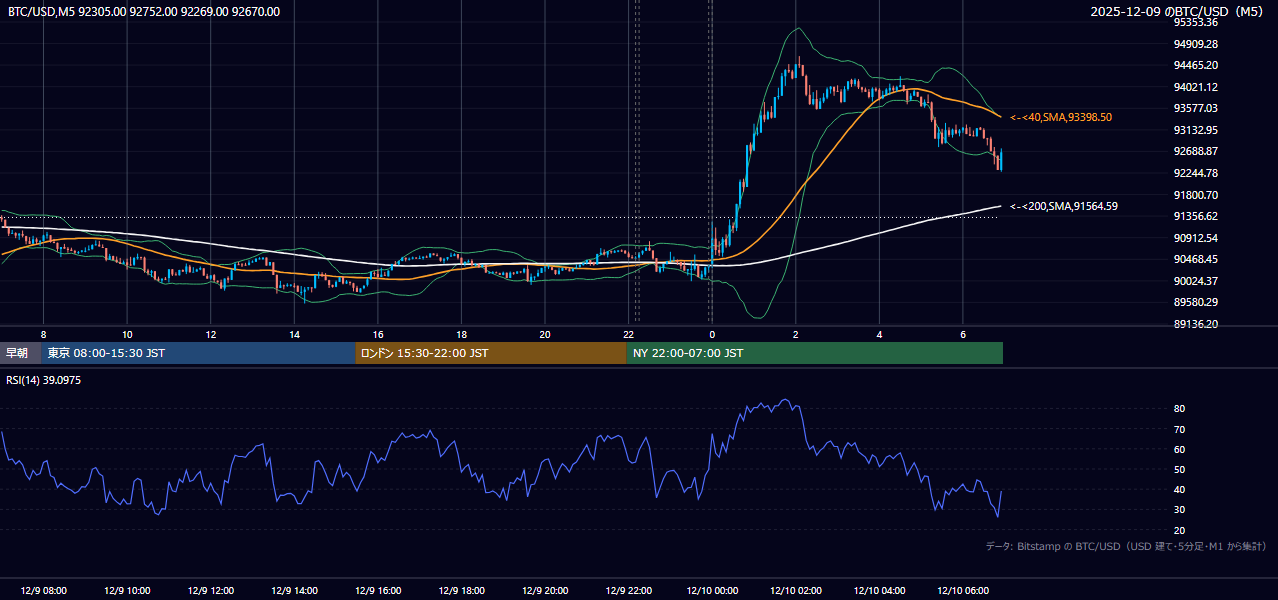Click the RSI axis level 80
The width and height of the screenshot is (1278, 600).
tap(1180, 409)
